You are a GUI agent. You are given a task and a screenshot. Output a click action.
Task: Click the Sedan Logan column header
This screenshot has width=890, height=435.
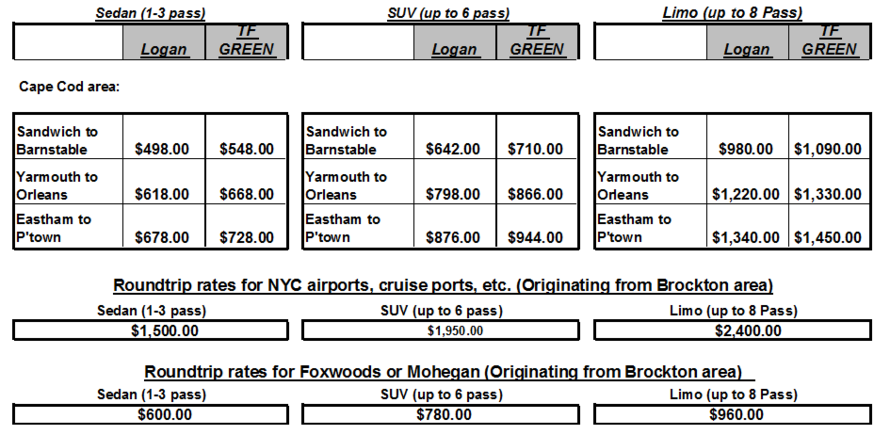[164, 41]
